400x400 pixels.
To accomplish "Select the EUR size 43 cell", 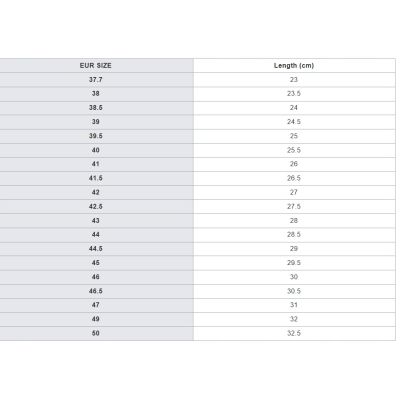I will [96, 221].
